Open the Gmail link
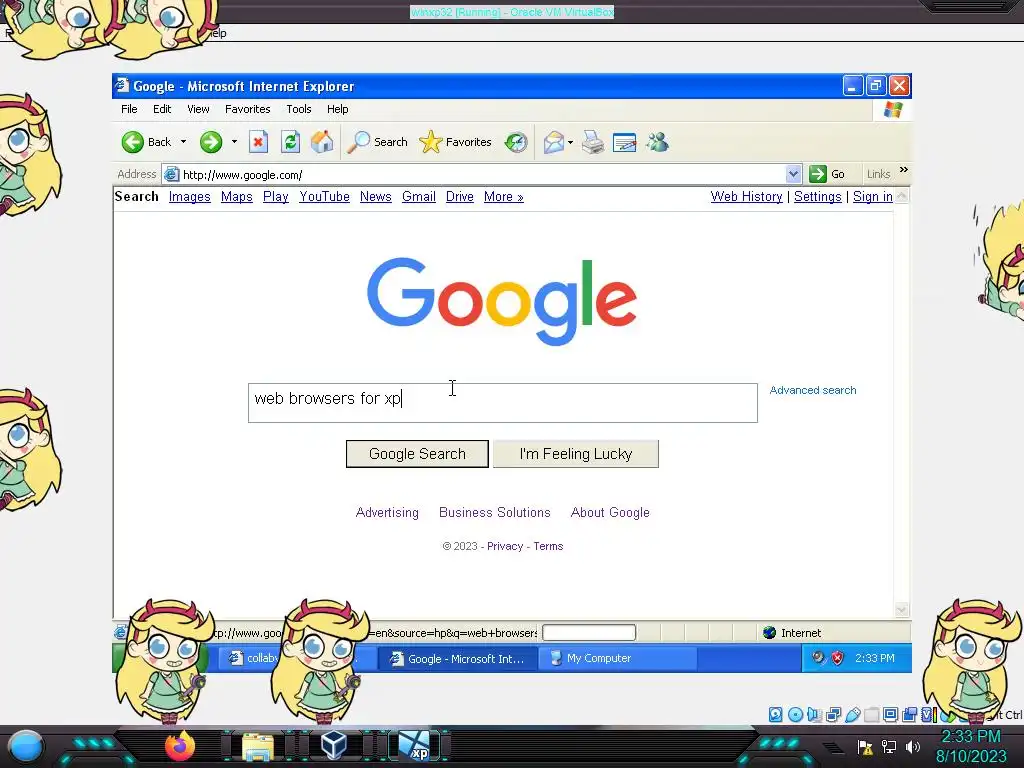Image resolution: width=1024 pixels, height=768 pixels. [419, 197]
